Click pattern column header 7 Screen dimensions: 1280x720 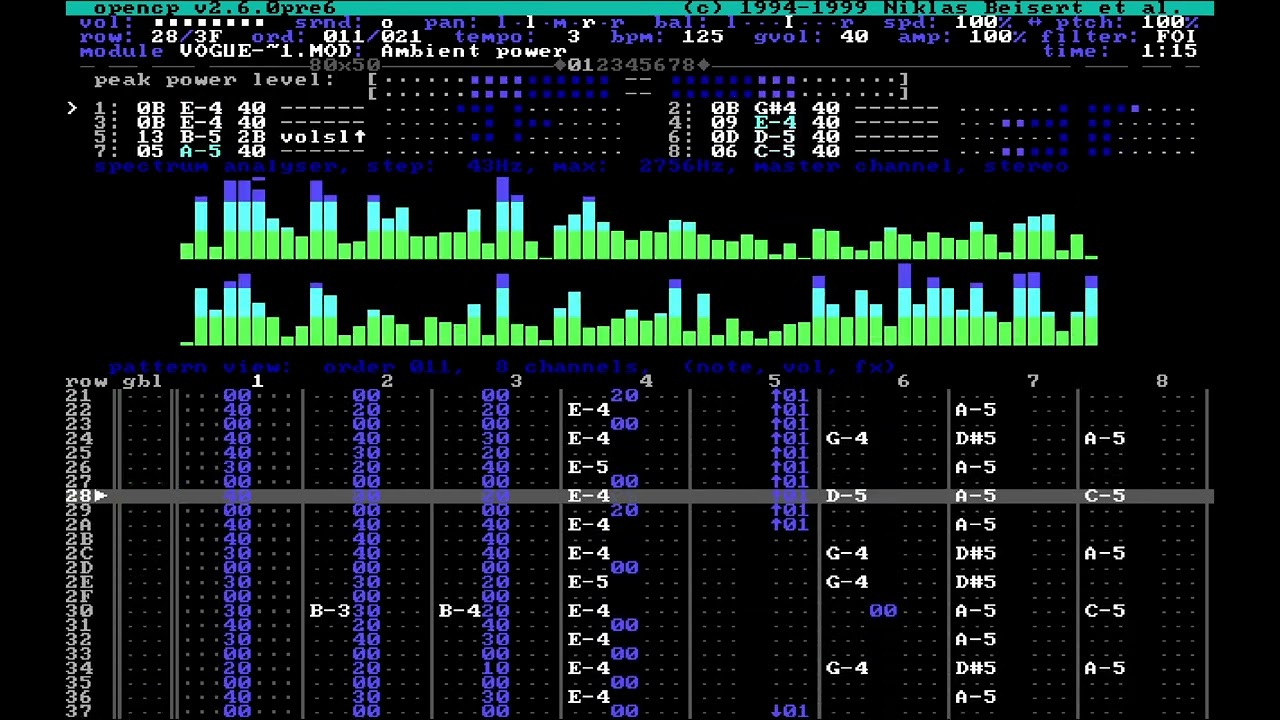[x=1032, y=381]
